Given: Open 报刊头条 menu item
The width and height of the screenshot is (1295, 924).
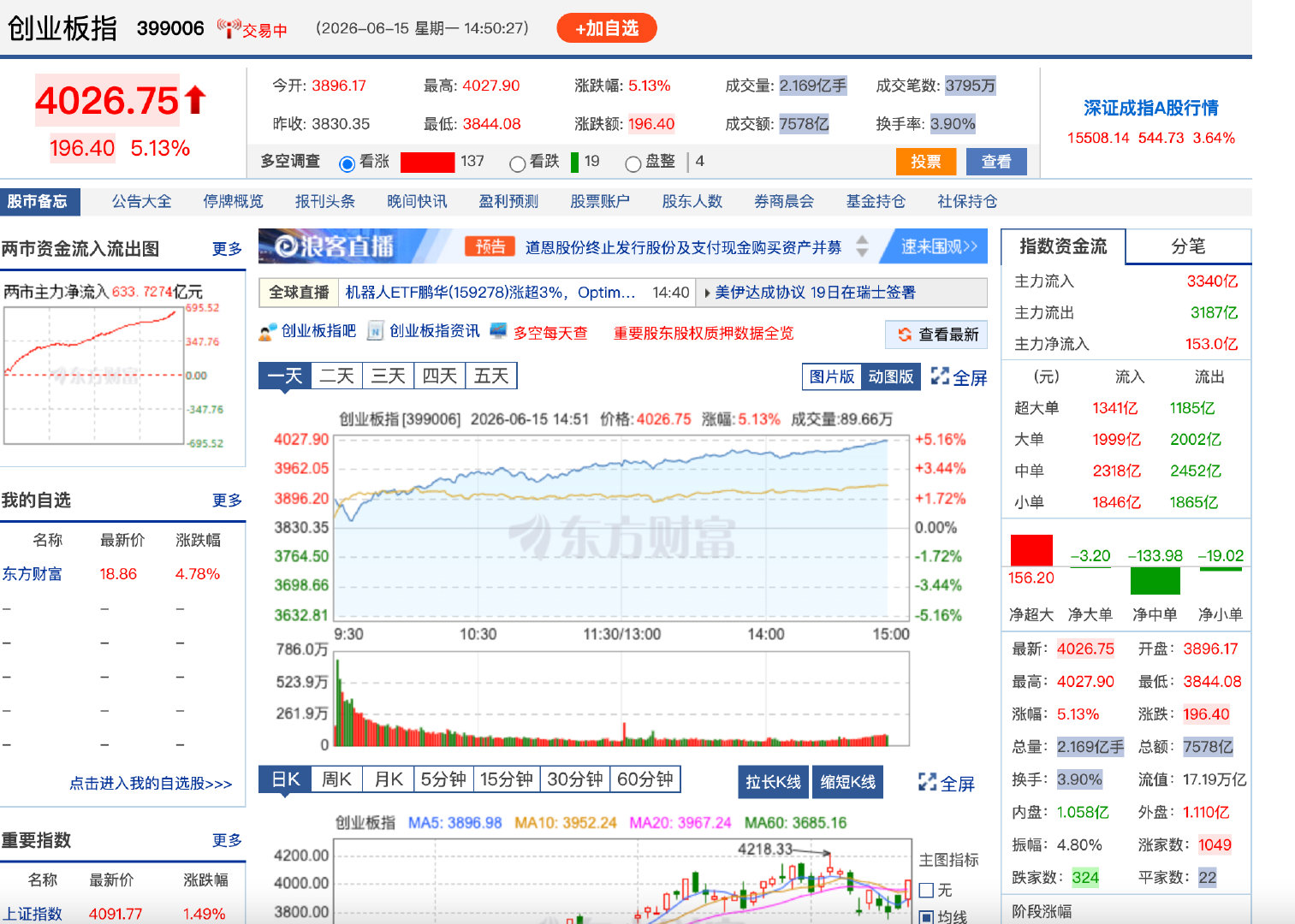Looking at the screenshot, I should point(325,202).
